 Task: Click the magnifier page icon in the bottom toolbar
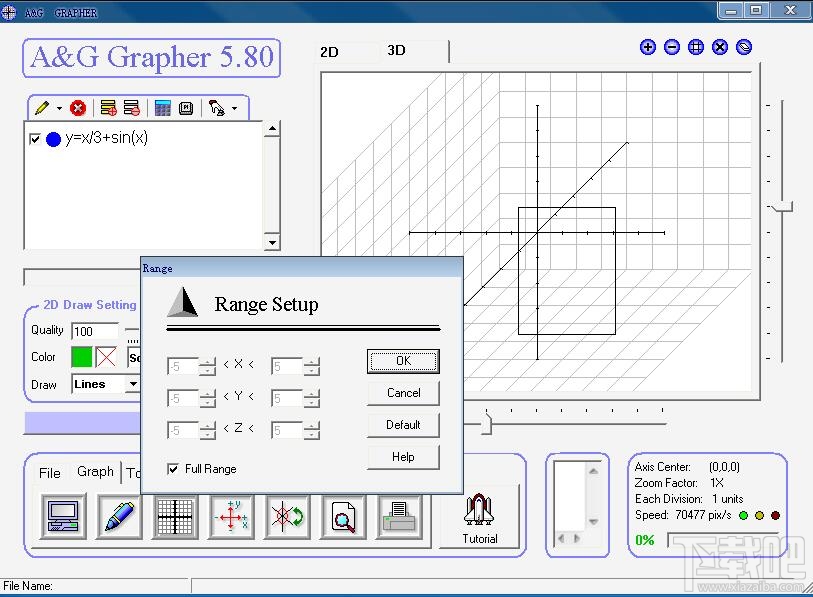[343, 517]
